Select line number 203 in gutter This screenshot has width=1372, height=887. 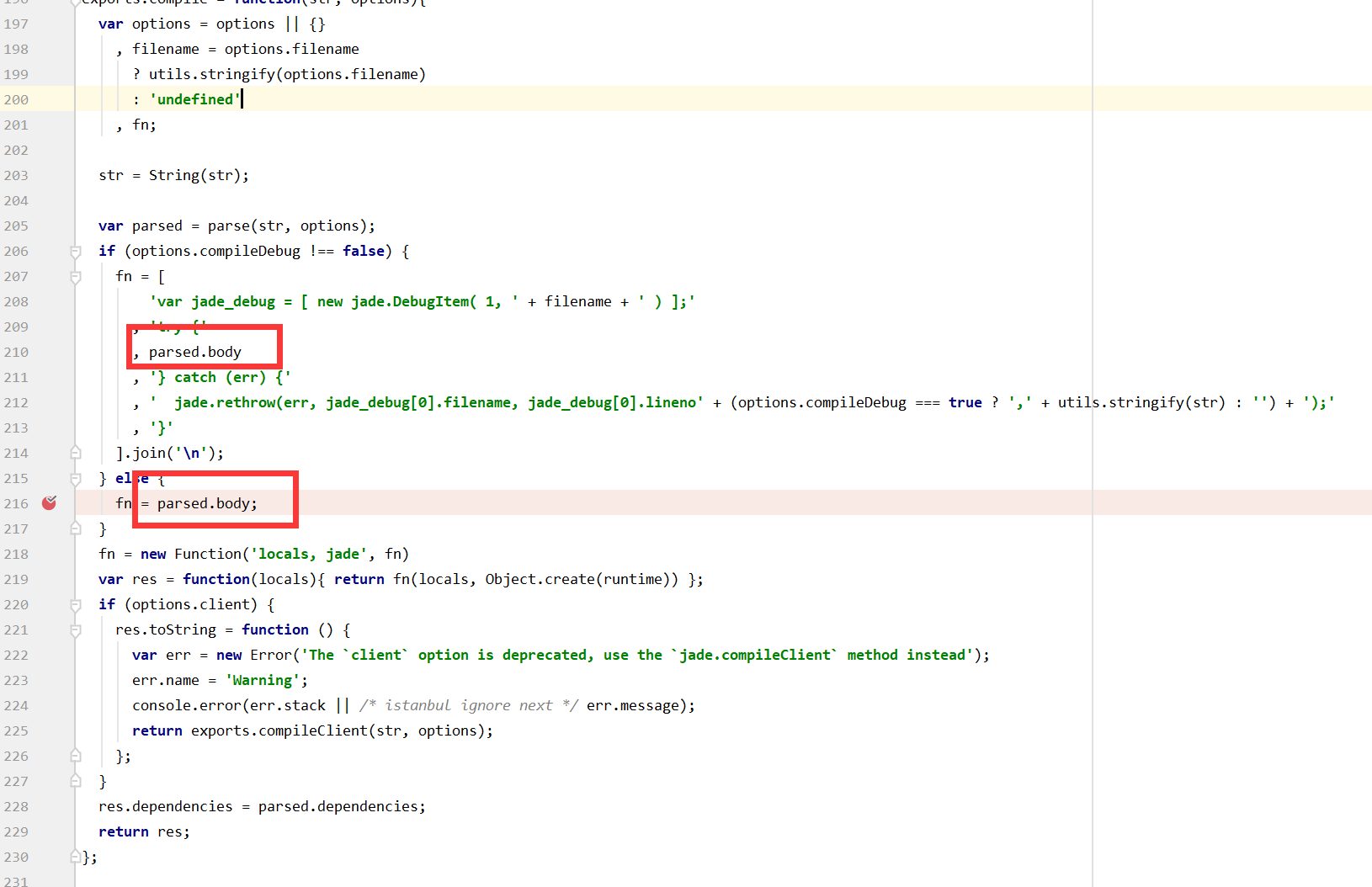(x=16, y=175)
